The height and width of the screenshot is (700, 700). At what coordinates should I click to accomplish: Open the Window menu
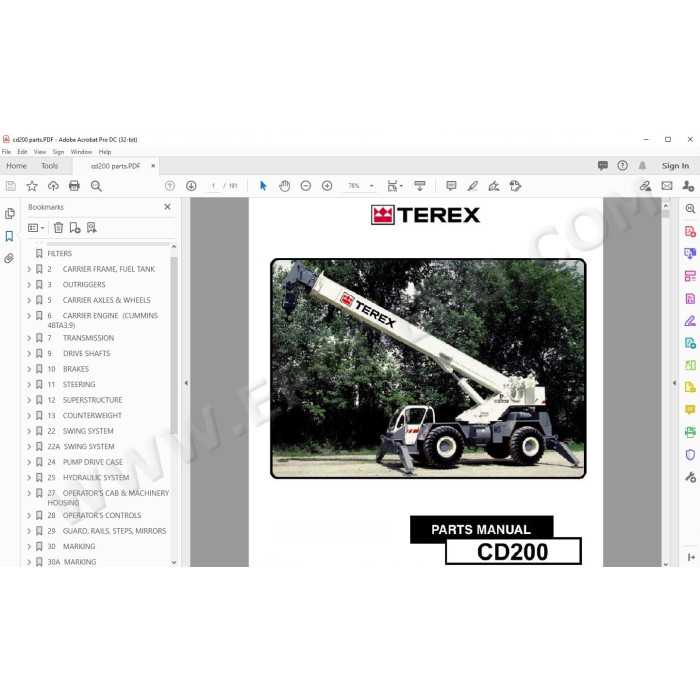point(81,152)
